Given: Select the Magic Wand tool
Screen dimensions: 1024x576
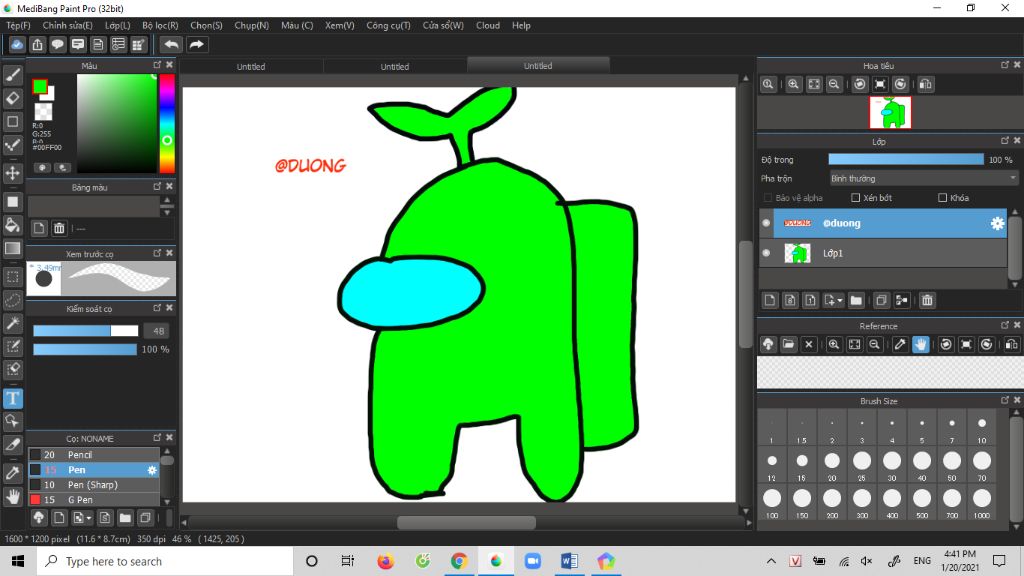Looking at the screenshot, I should (x=12, y=323).
